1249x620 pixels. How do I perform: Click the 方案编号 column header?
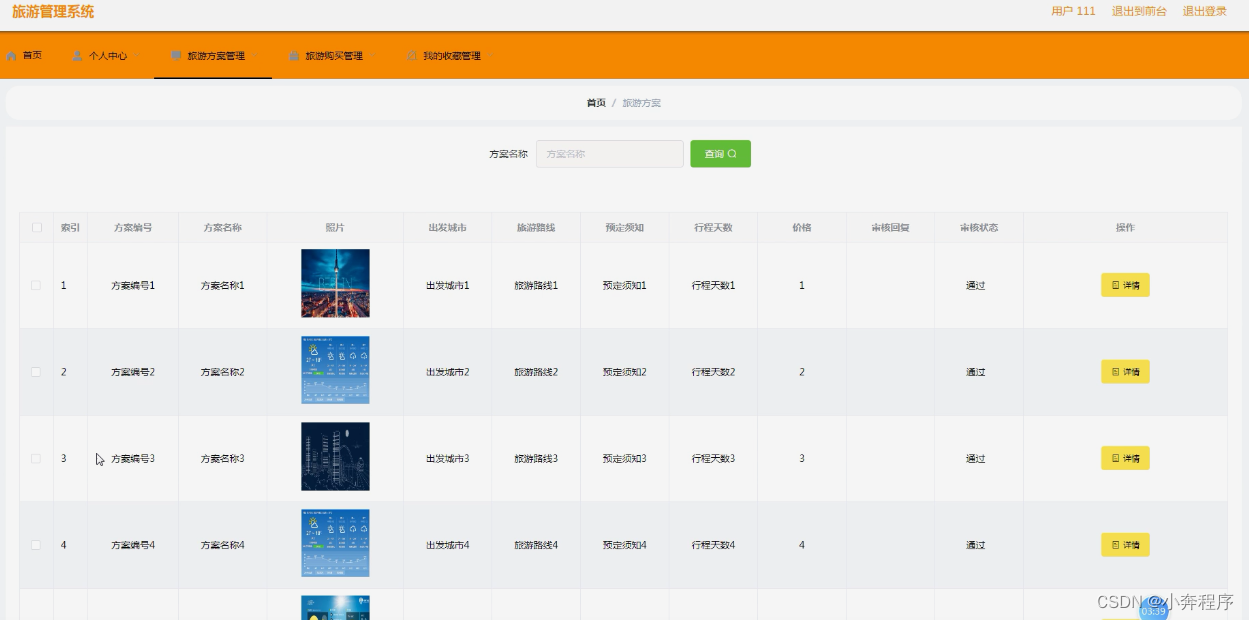pos(133,227)
